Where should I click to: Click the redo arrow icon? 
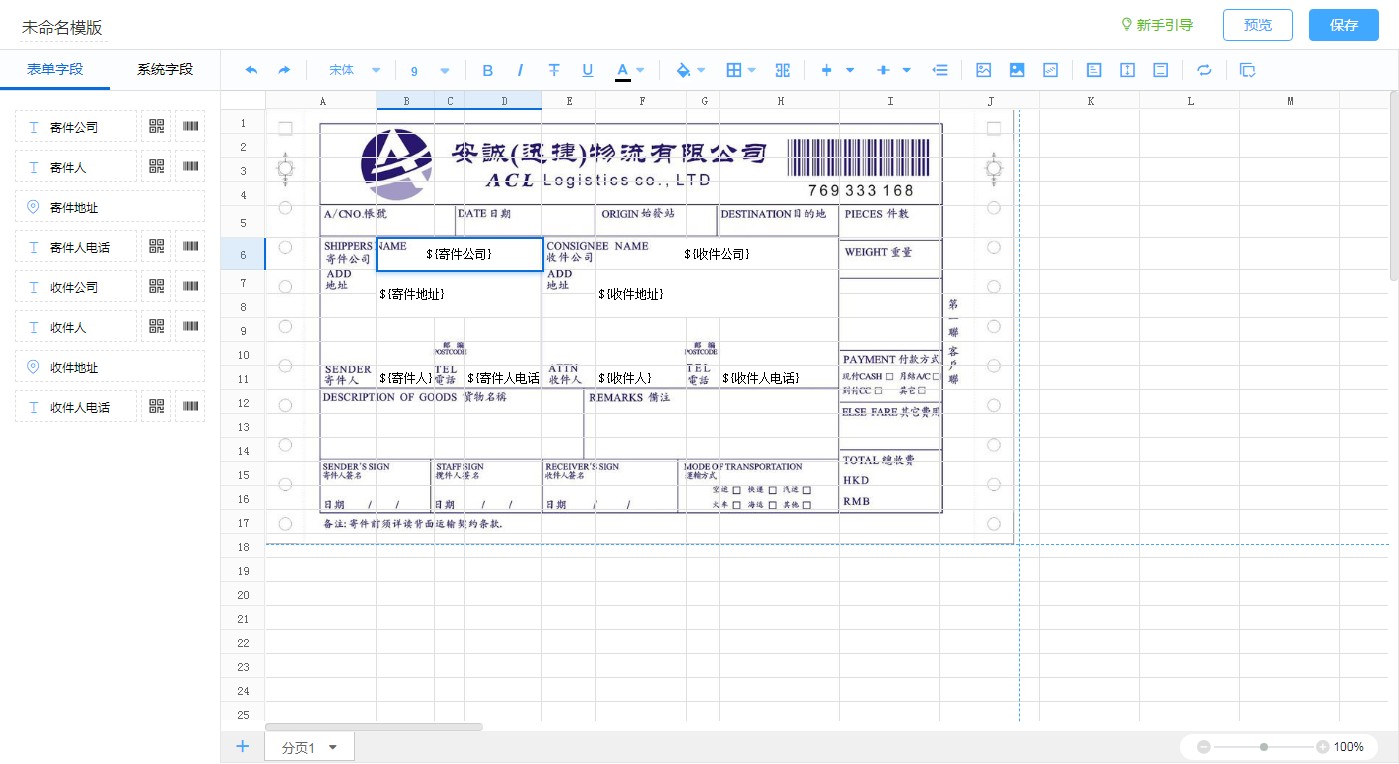click(284, 70)
